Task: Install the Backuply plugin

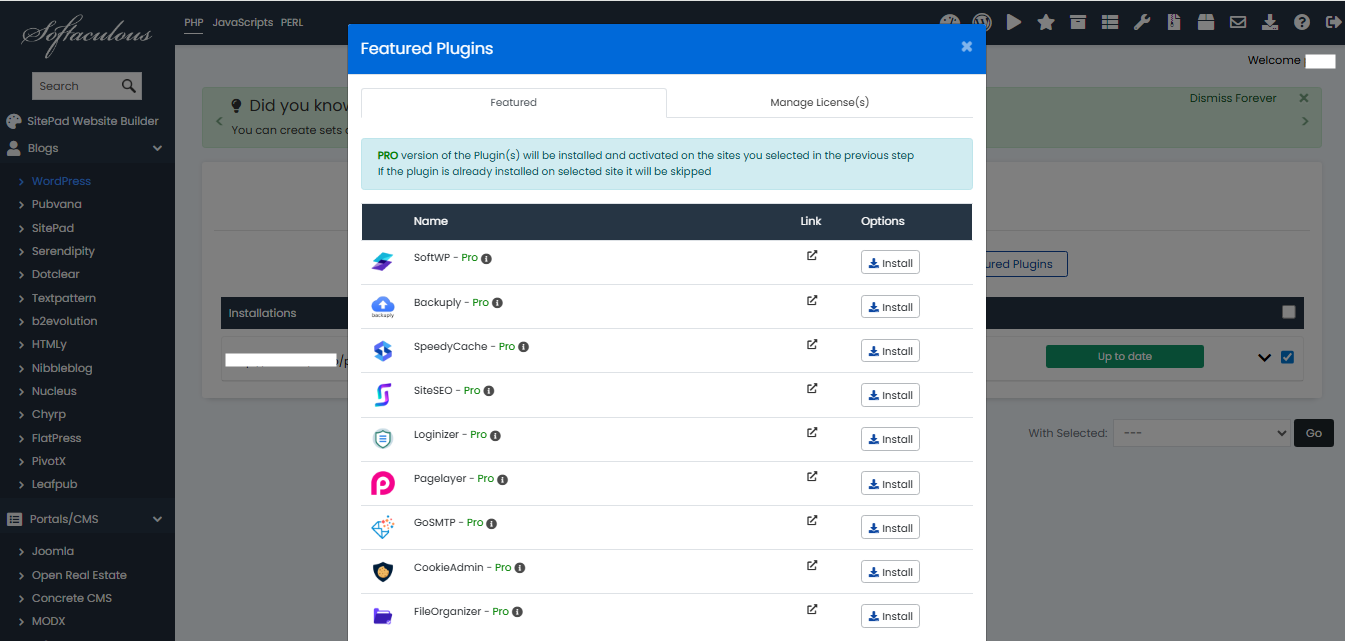Action: (890, 307)
